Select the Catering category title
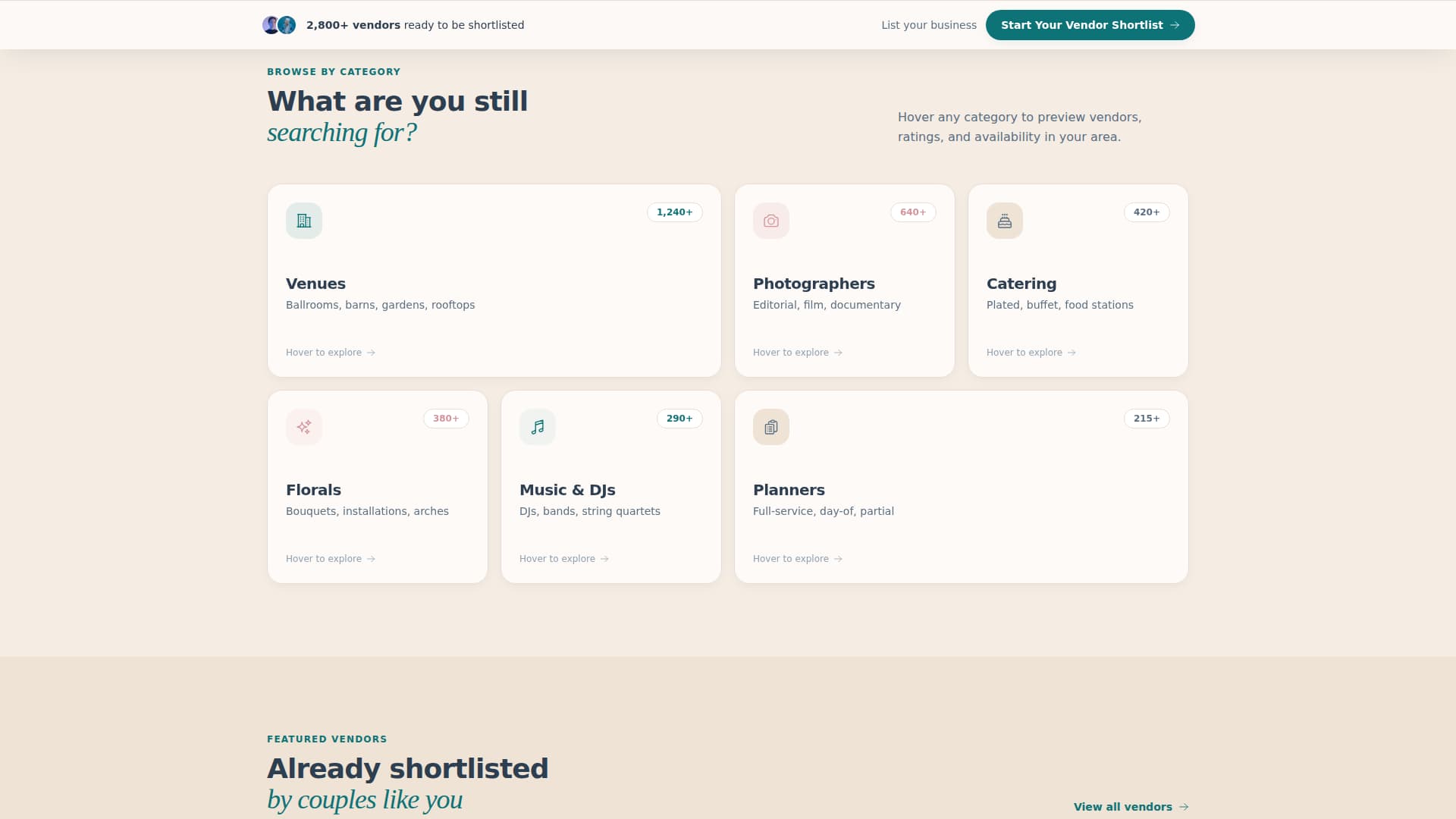1456x819 pixels. [1021, 284]
